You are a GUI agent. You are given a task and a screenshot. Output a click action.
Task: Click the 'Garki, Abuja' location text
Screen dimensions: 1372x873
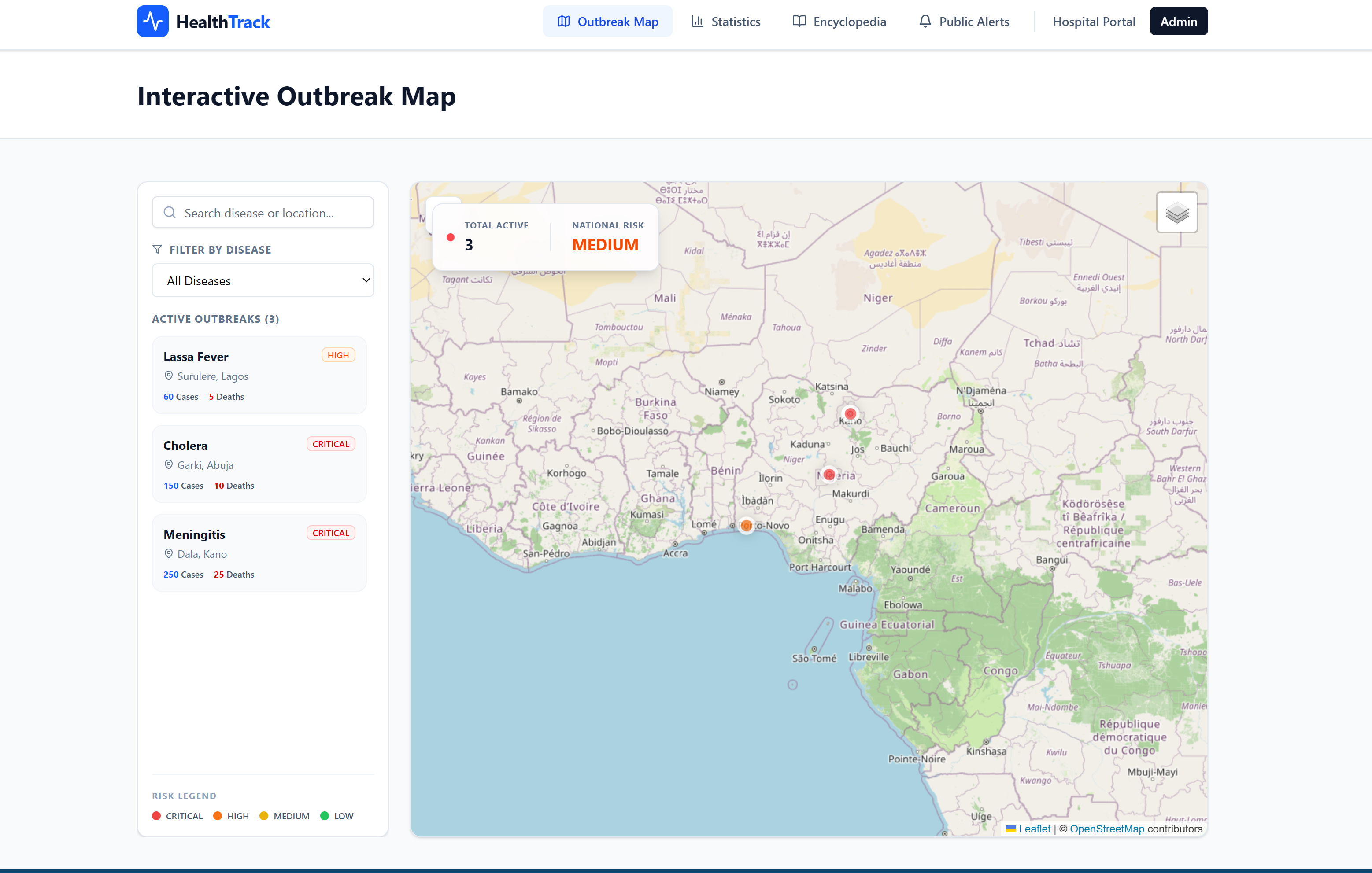[205, 465]
